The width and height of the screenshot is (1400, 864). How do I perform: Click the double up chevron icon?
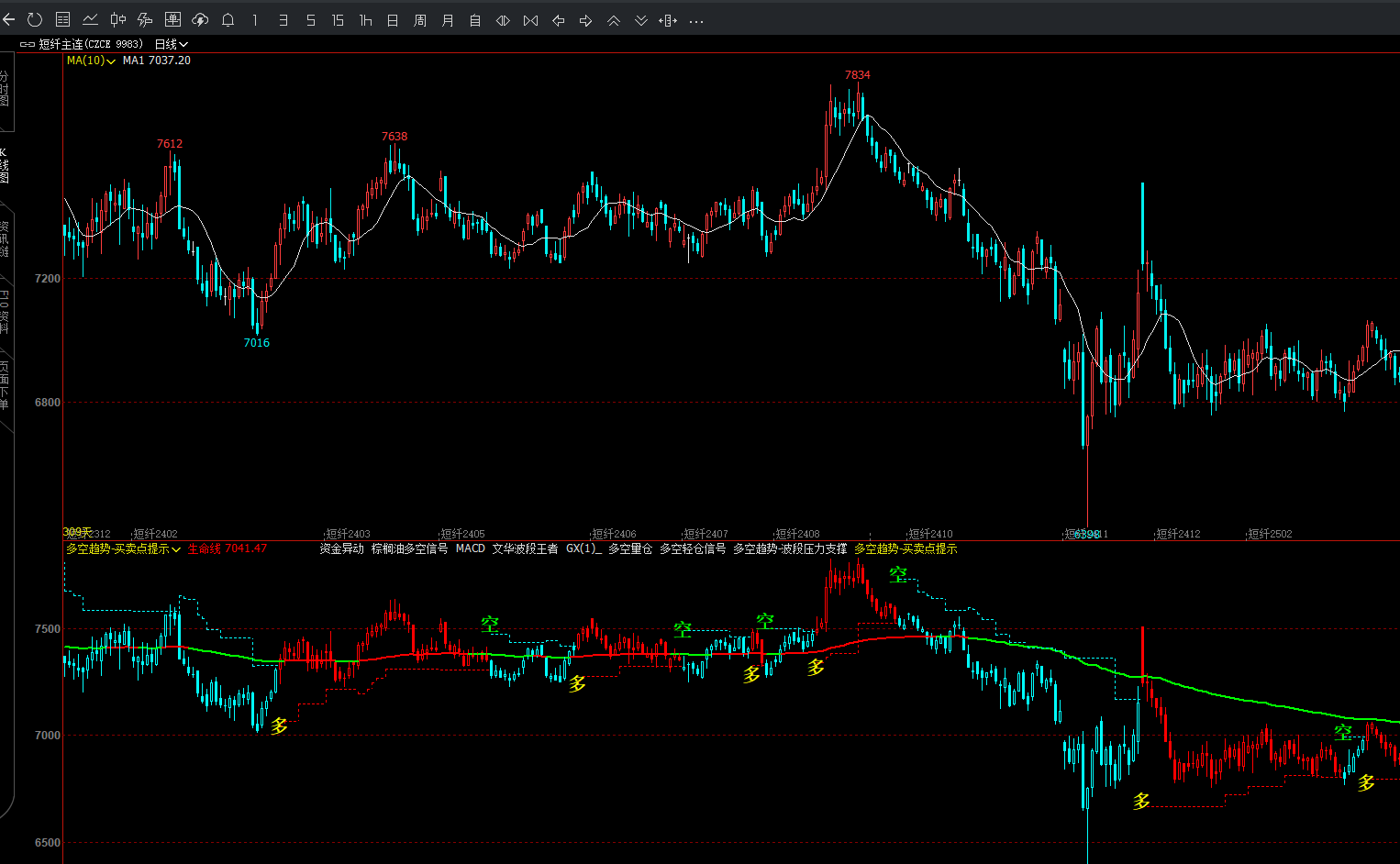(613, 20)
